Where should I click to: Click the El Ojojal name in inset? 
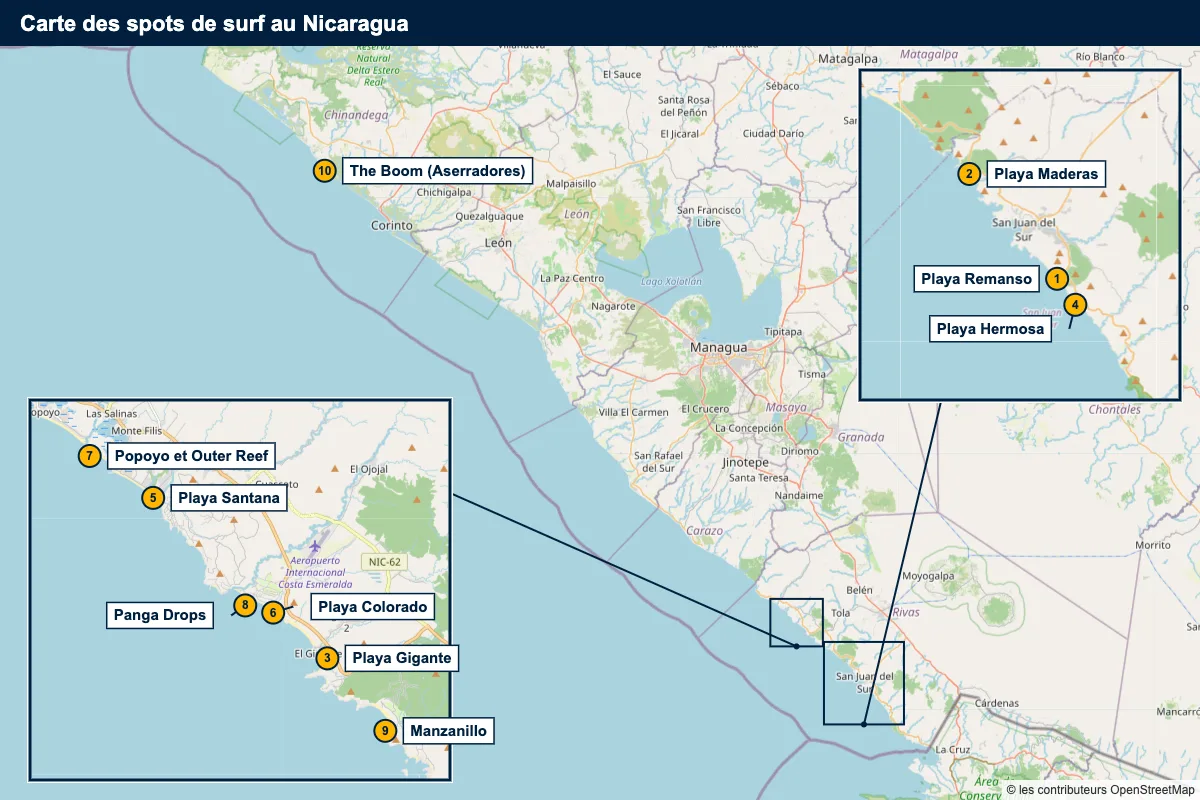pyautogui.click(x=367, y=469)
